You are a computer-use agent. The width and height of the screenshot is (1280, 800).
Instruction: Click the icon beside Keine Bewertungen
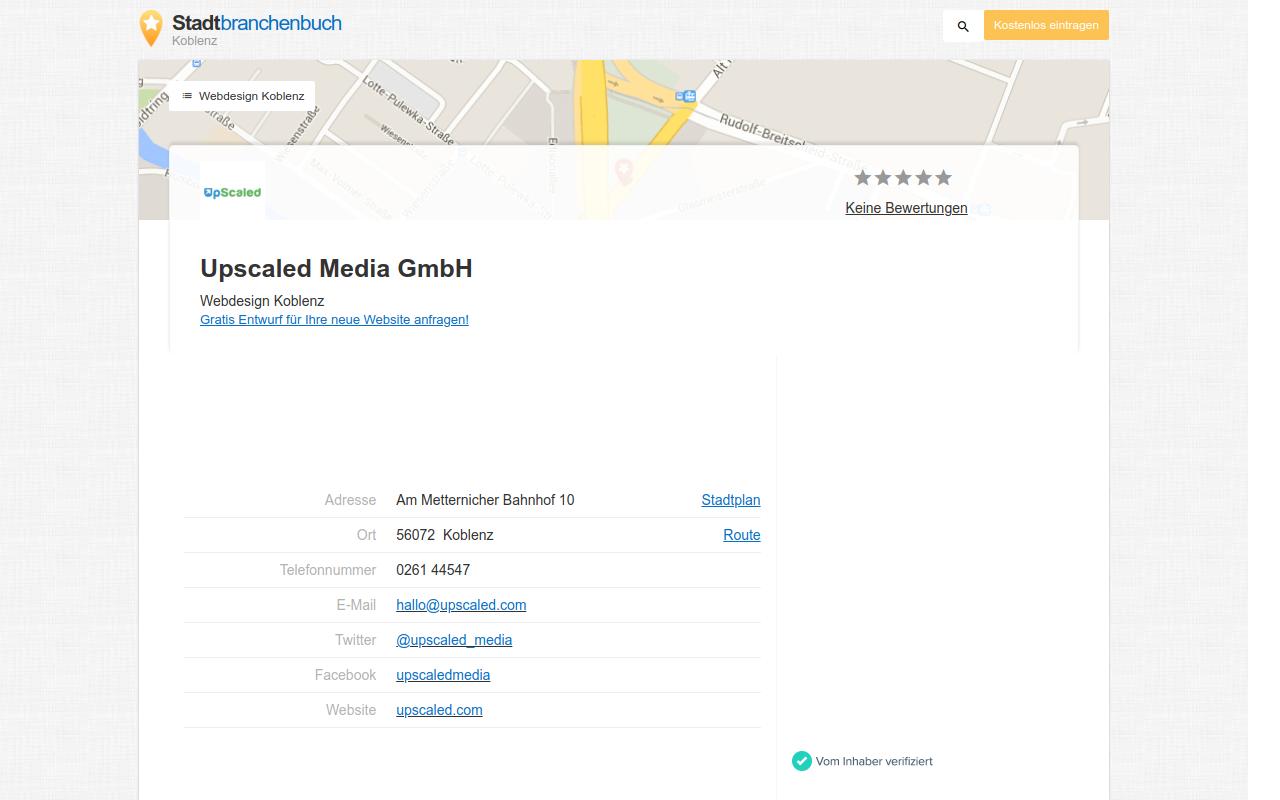984,208
